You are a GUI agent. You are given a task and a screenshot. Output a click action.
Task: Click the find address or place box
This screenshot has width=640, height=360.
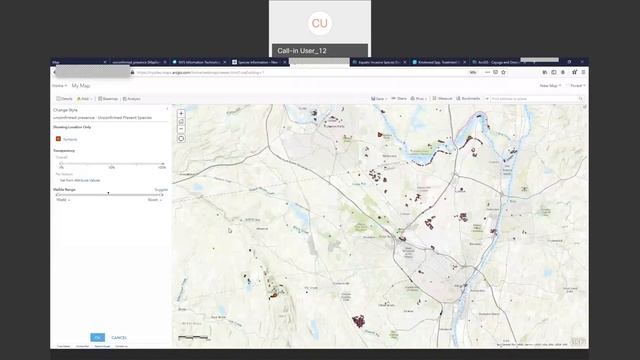pyautogui.click(x=533, y=99)
